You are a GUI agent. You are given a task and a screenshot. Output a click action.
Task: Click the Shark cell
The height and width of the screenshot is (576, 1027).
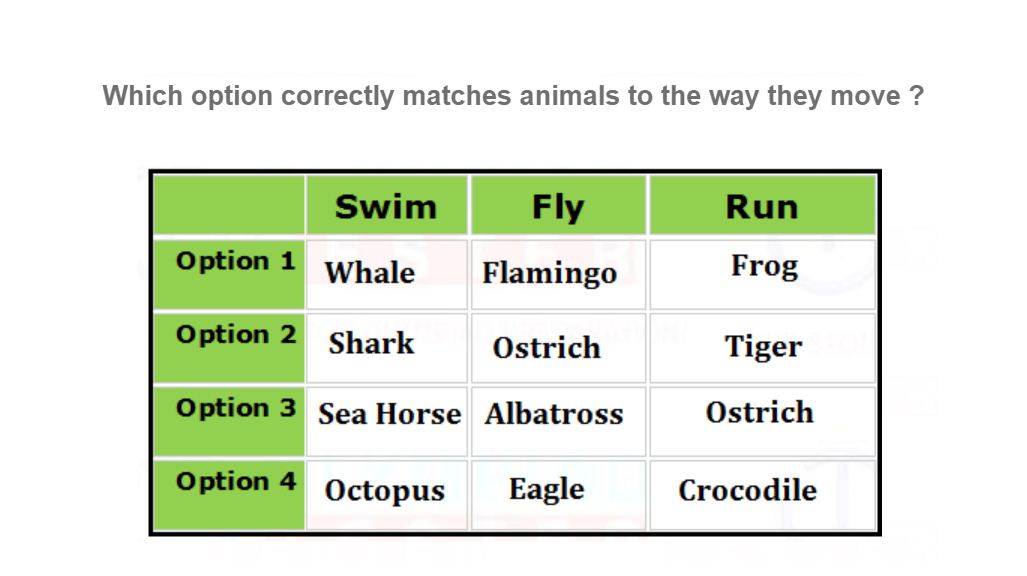point(371,344)
